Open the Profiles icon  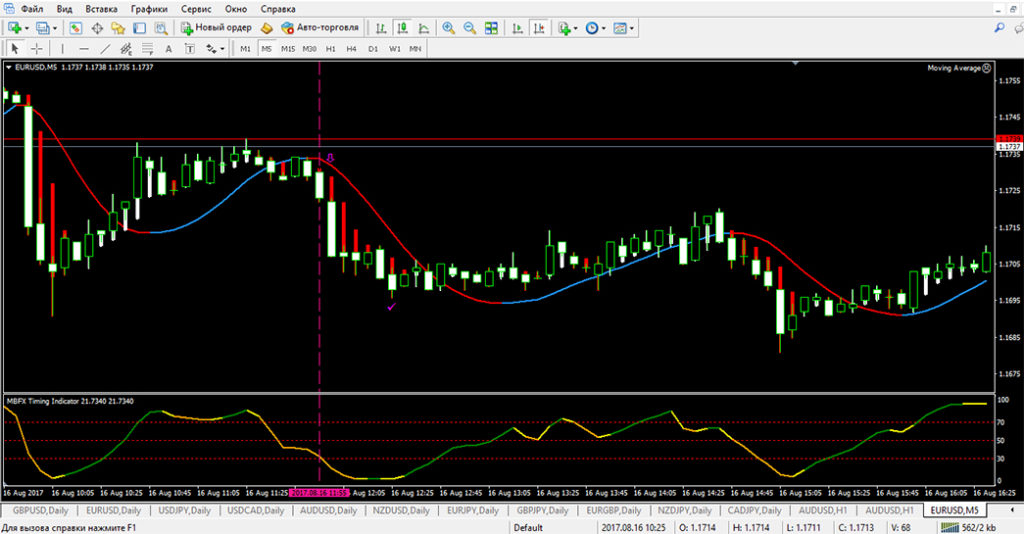point(42,28)
